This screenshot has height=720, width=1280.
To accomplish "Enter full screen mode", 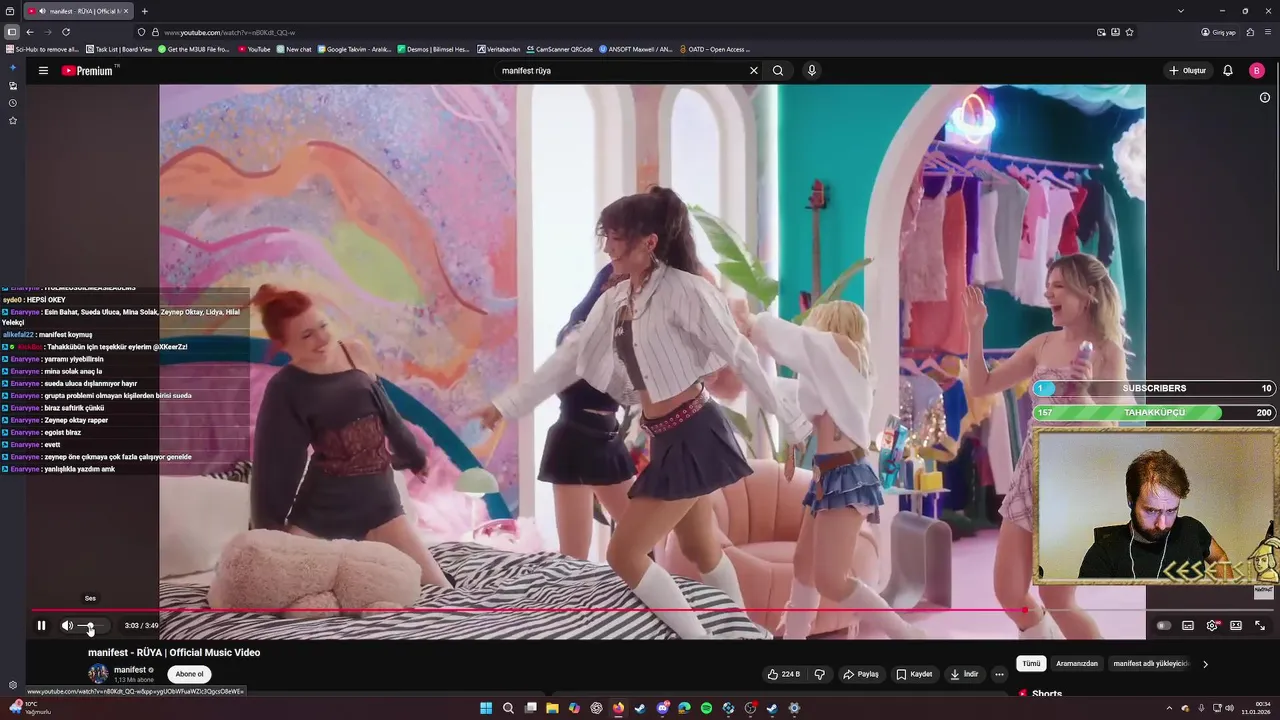I will pos(1260,626).
